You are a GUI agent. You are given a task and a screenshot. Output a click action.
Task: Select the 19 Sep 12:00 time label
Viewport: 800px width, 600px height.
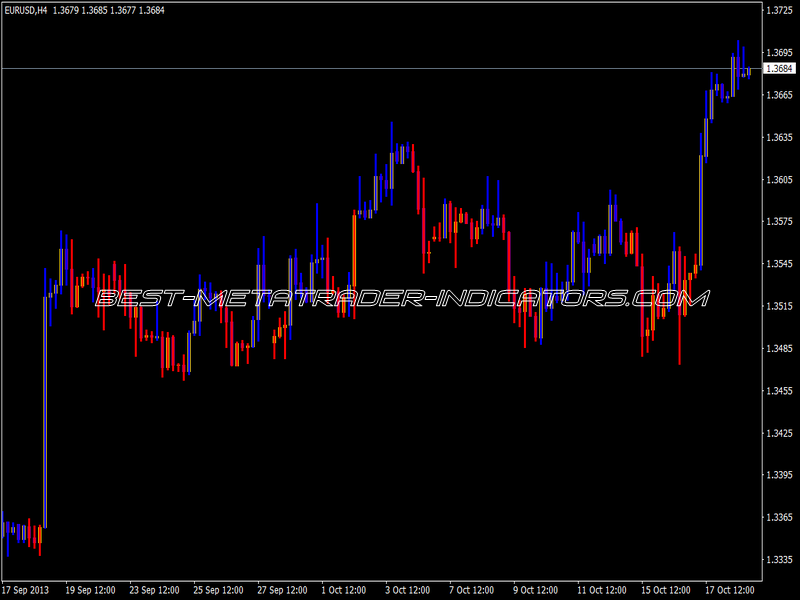[x=90, y=590]
